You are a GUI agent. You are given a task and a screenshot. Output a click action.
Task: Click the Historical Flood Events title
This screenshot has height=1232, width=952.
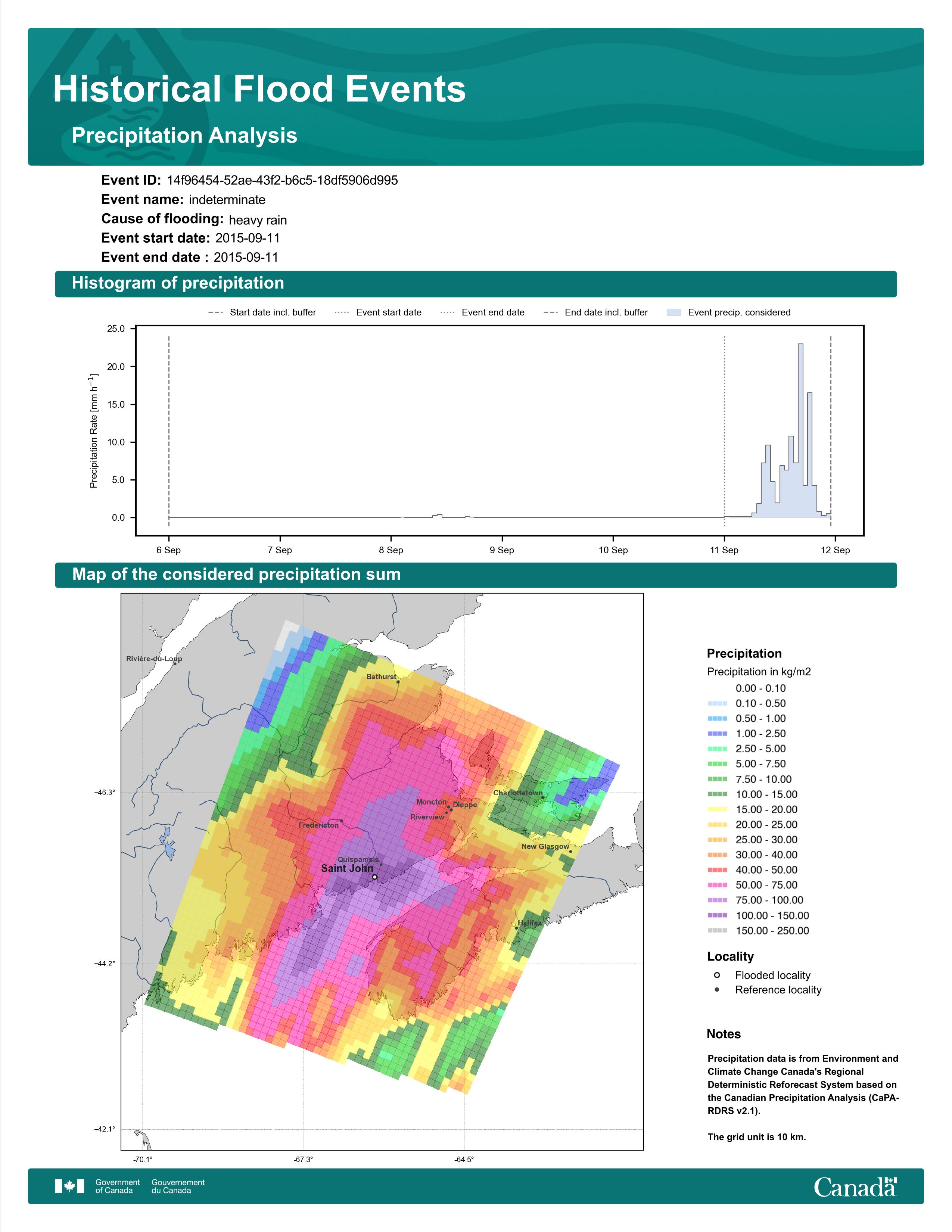[259, 89]
